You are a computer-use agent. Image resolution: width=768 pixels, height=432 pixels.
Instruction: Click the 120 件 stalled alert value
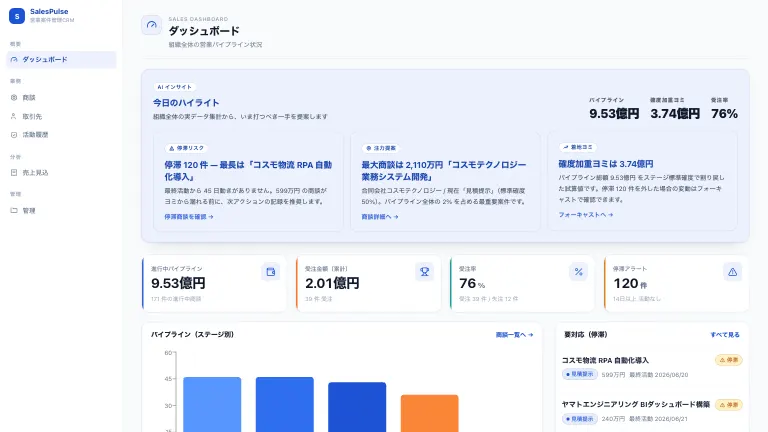coord(630,284)
